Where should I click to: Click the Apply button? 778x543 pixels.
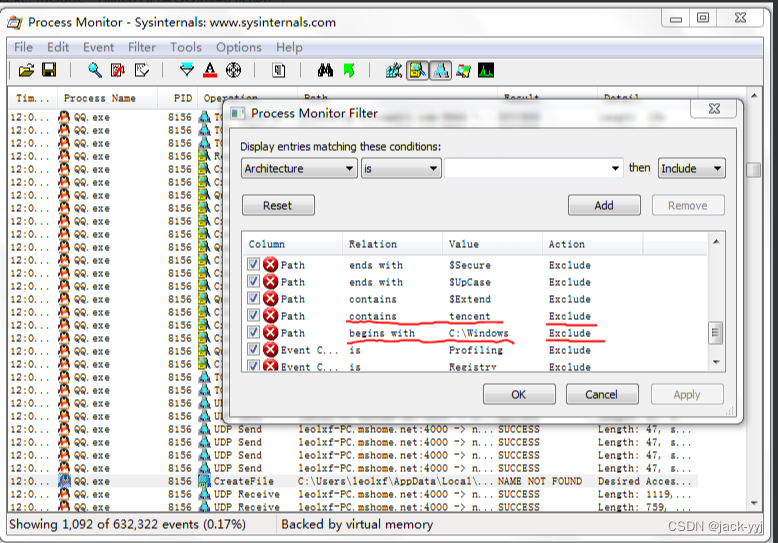(x=687, y=394)
